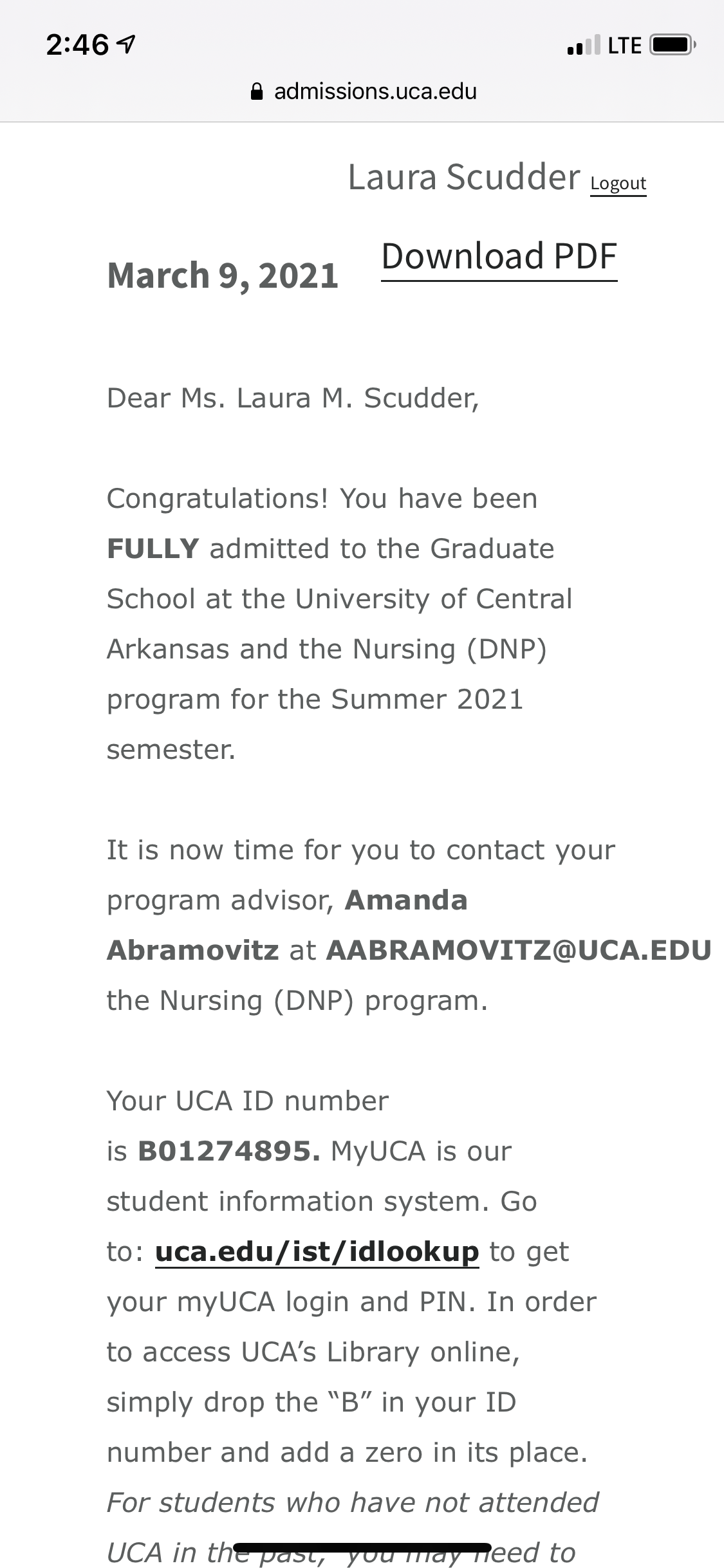Tap the 2:46 clock in status bar
The width and height of the screenshot is (724, 1568).
pyautogui.click(x=77, y=45)
